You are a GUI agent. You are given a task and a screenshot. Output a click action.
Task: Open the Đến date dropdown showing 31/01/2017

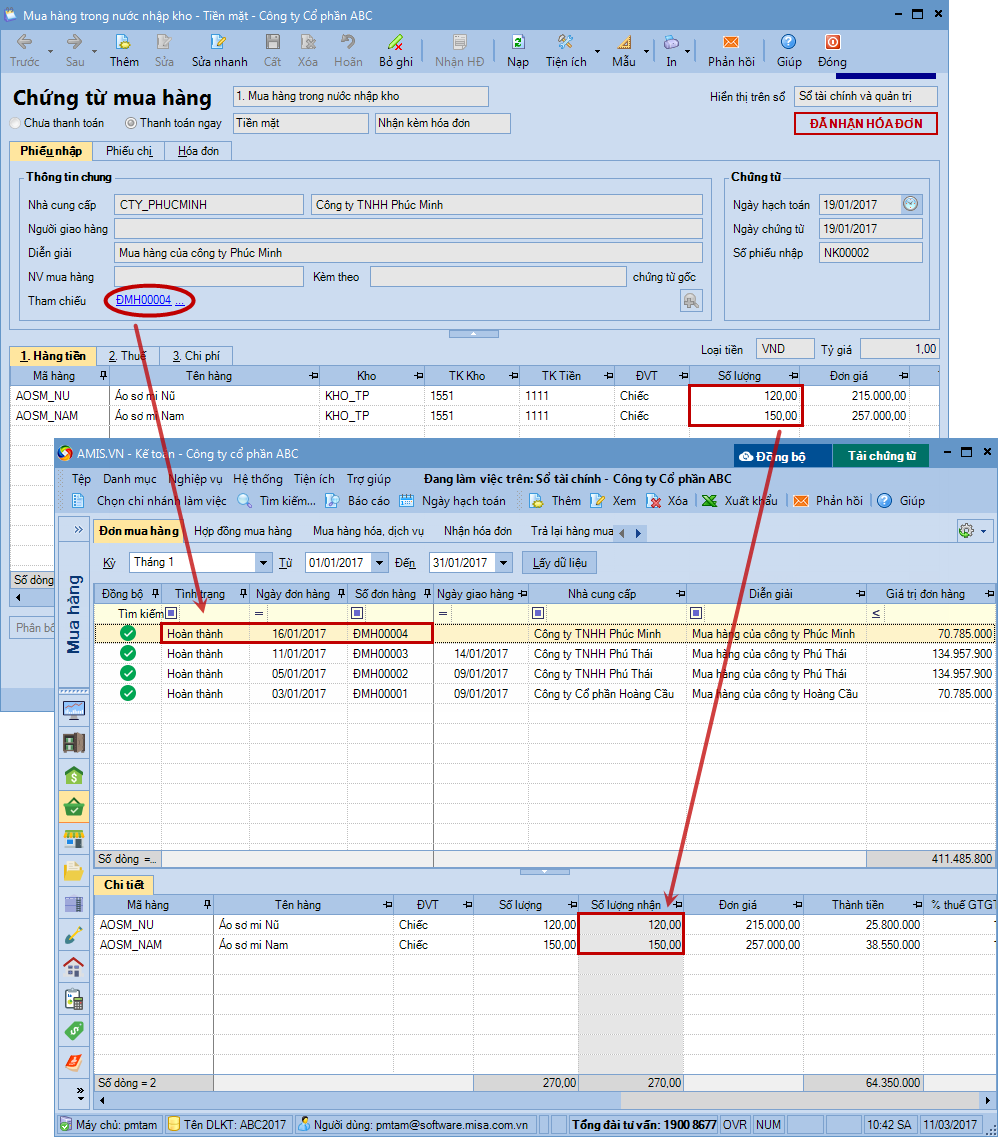503,563
